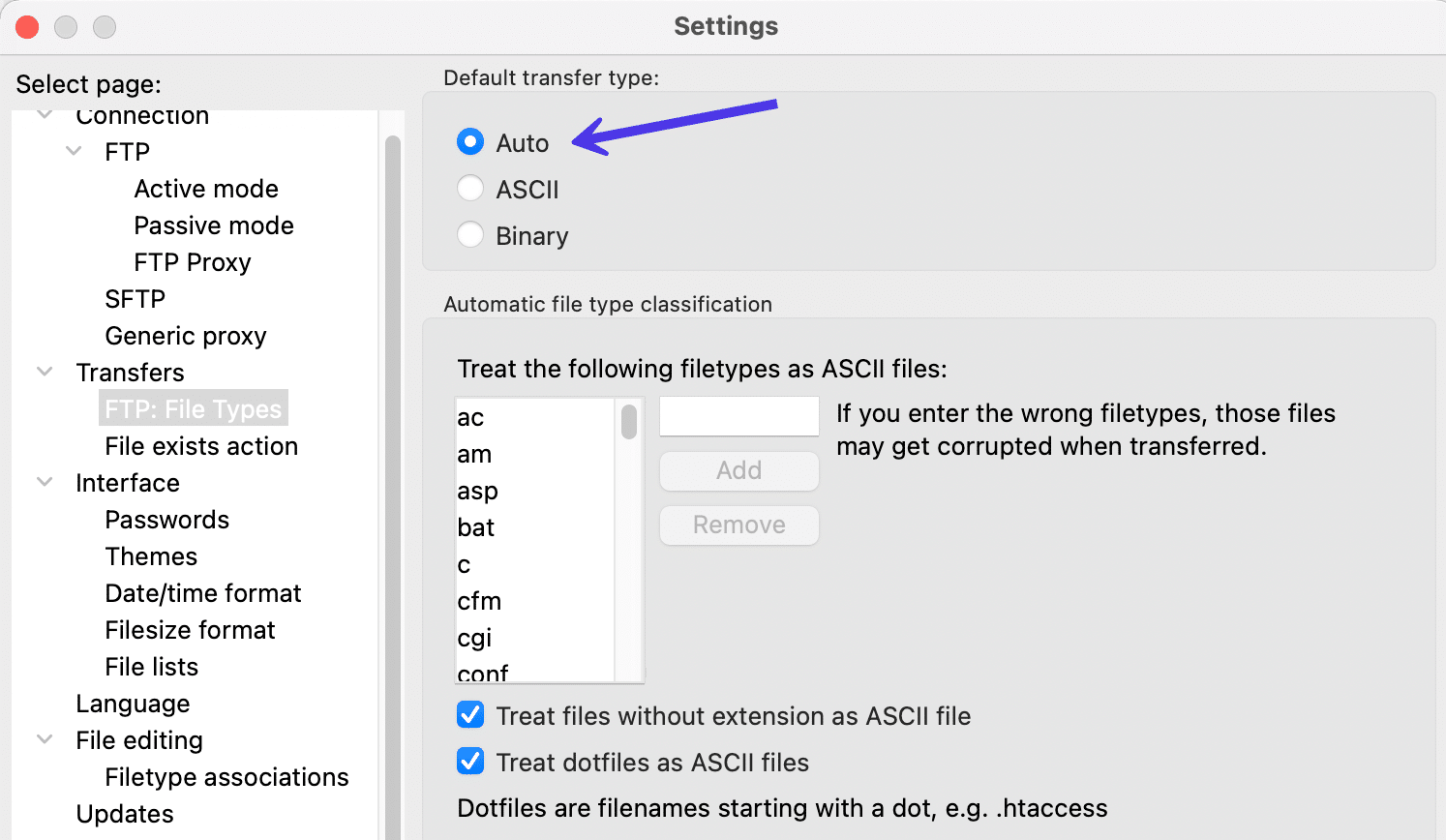Toggle Treat dotfiles as ASCII files checkbox
The height and width of the screenshot is (840, 1446).
pos(470,762)
